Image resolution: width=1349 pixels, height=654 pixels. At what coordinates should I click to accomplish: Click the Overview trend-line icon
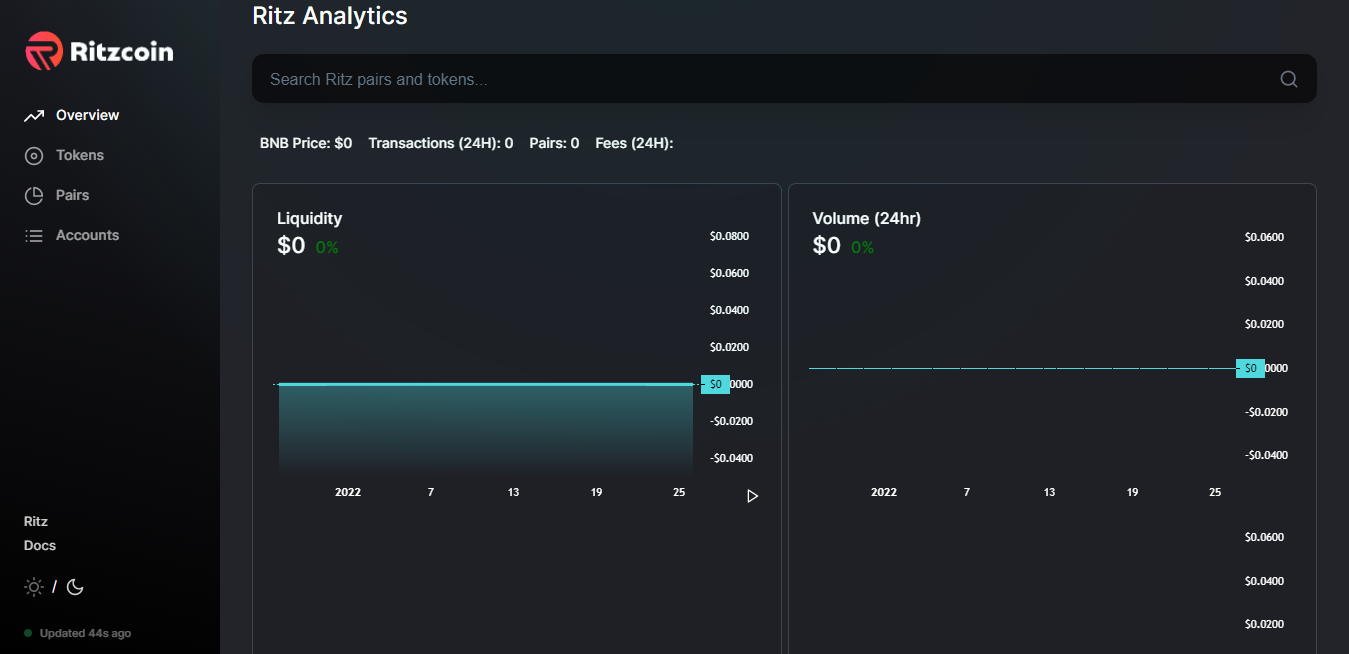[x=34, y=116]
